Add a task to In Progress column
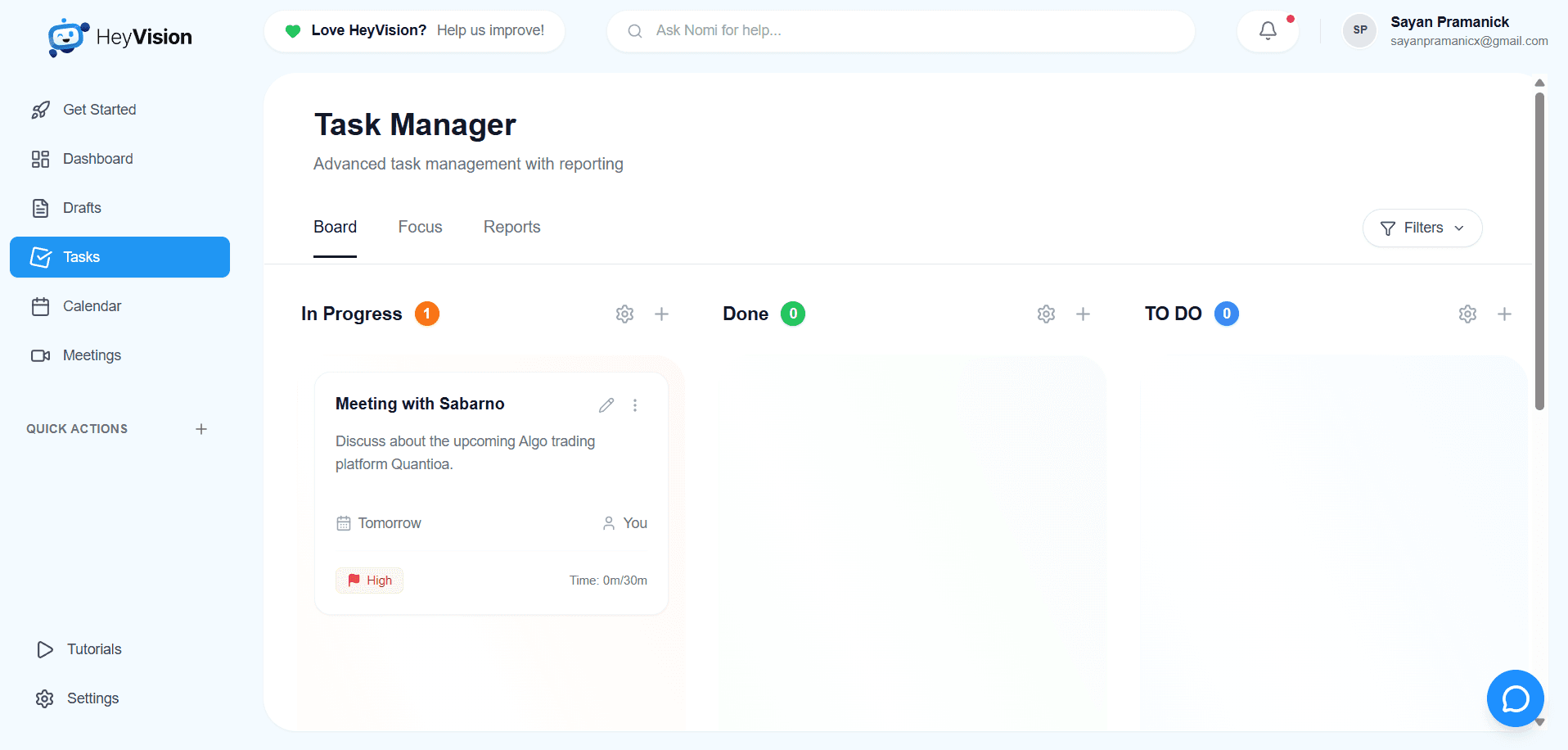The width and height of the screenshot is (1568, 750). tap(661, 314)
